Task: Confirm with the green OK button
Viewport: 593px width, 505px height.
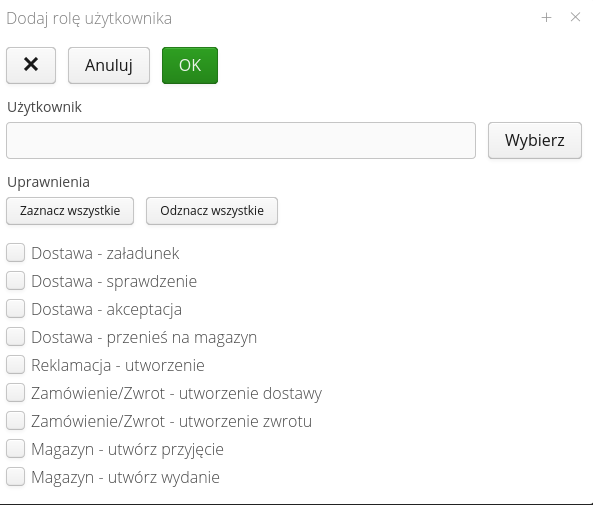Action: click(190, 65)
